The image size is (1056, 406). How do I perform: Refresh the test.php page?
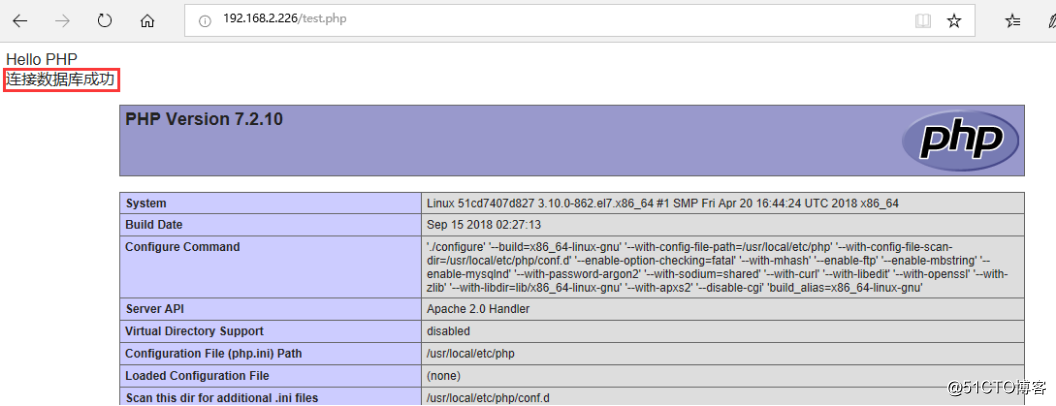(x=104, y=21)
